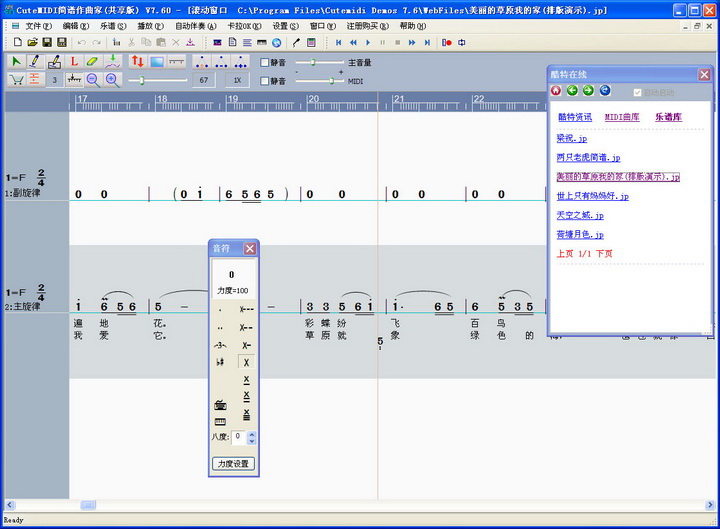Open the 乐谱 menu

point(113,25)
